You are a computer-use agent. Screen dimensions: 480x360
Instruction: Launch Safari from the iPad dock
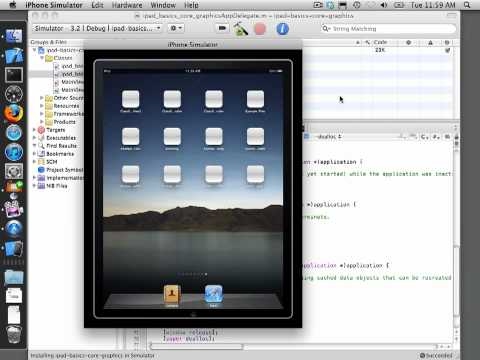pos(213,294)
